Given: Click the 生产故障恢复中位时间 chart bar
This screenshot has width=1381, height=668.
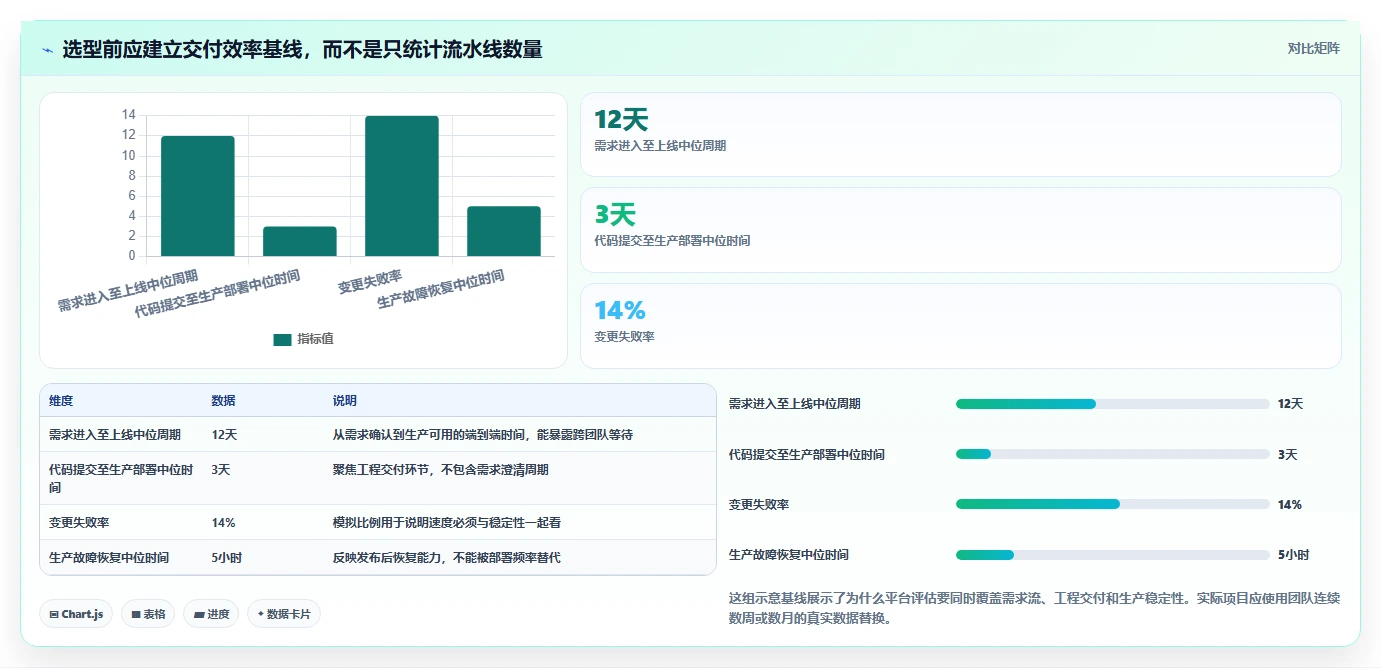Looking at the screenshot, I should point(504,231).
